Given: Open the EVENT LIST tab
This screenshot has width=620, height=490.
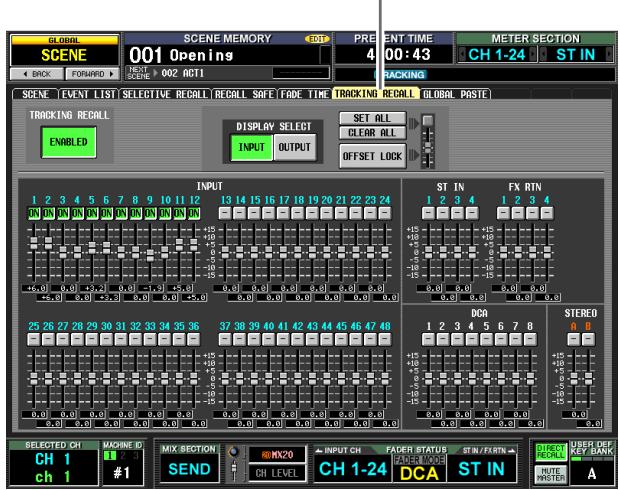Looking at the screenshot, I should [89, 94].
